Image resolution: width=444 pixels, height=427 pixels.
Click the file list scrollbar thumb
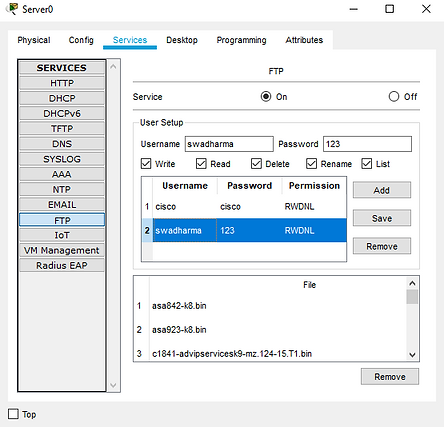412,297
